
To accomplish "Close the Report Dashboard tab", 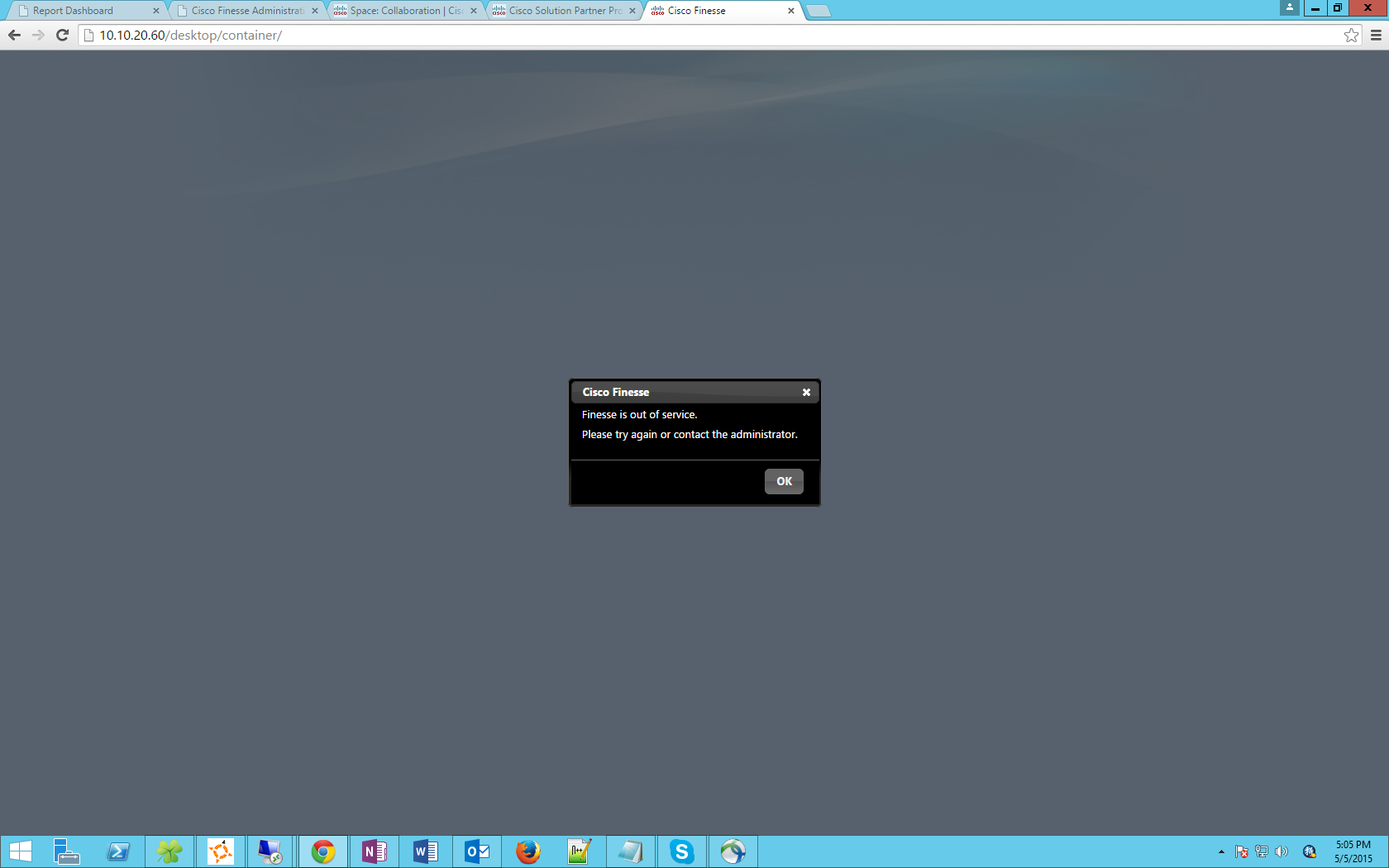I will pos(155,11).
